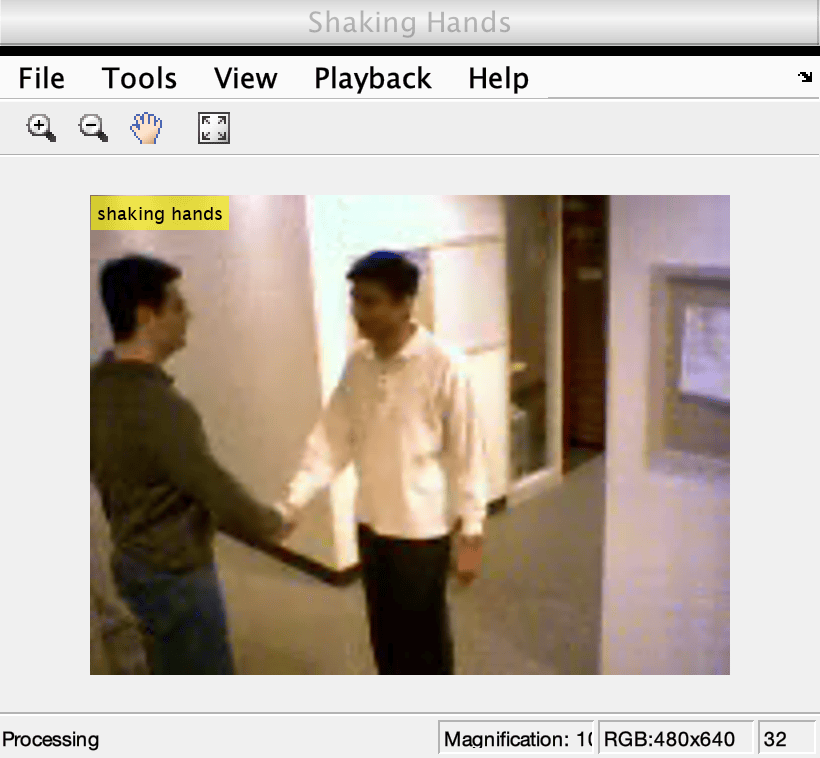The width and height of the screenshot is (820, 758).
Task: Click the Processing status text
Action: [51, 739]
